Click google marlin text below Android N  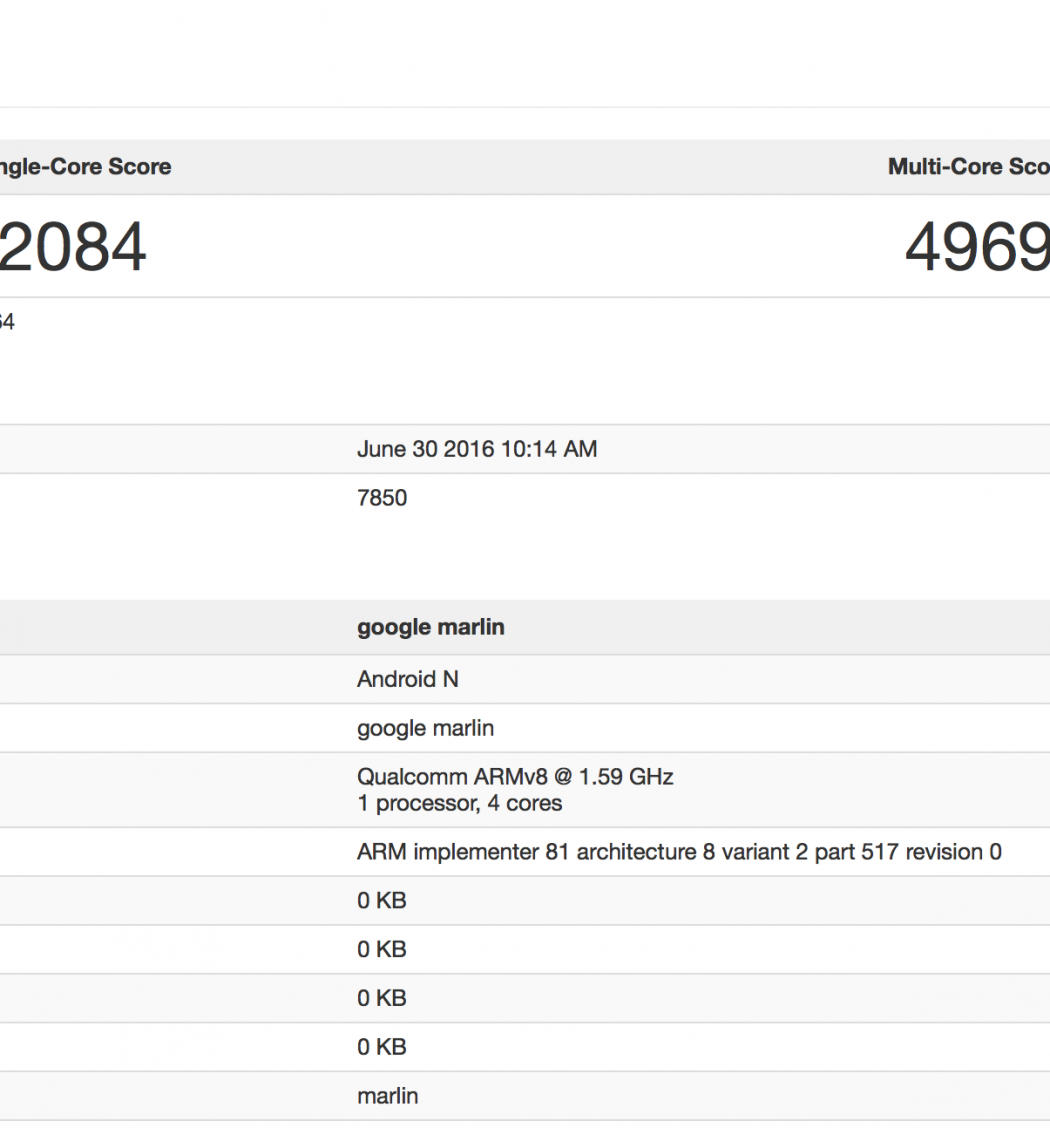click(425, 728)
